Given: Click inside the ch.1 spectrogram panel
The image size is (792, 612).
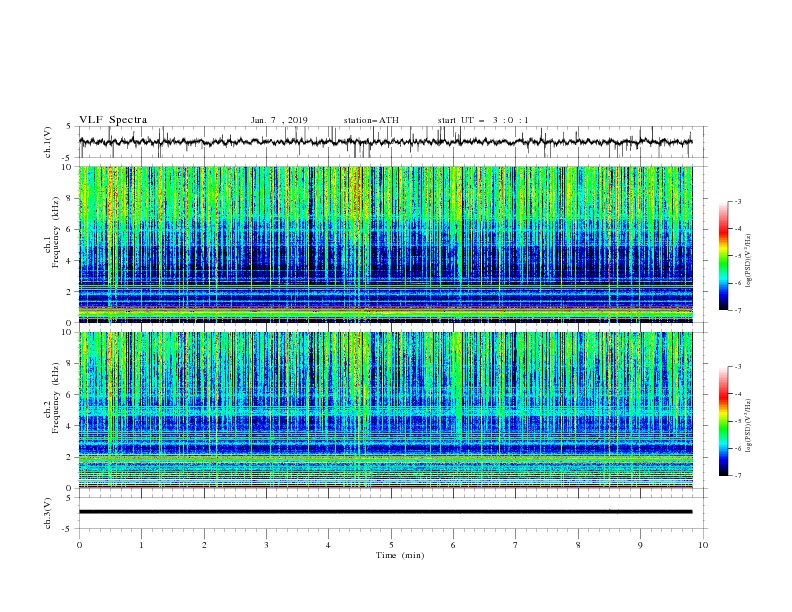Looking at the screenshot, I should [385, 244].
